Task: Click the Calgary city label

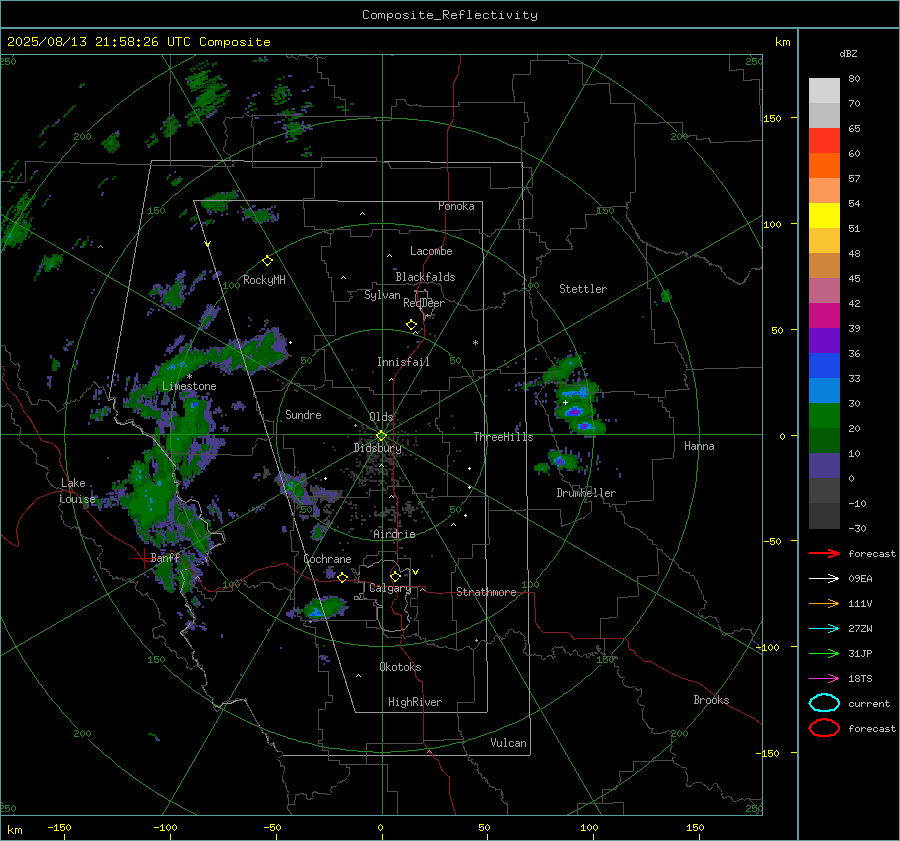Action: pyautogui.click(x=390, y=588)
